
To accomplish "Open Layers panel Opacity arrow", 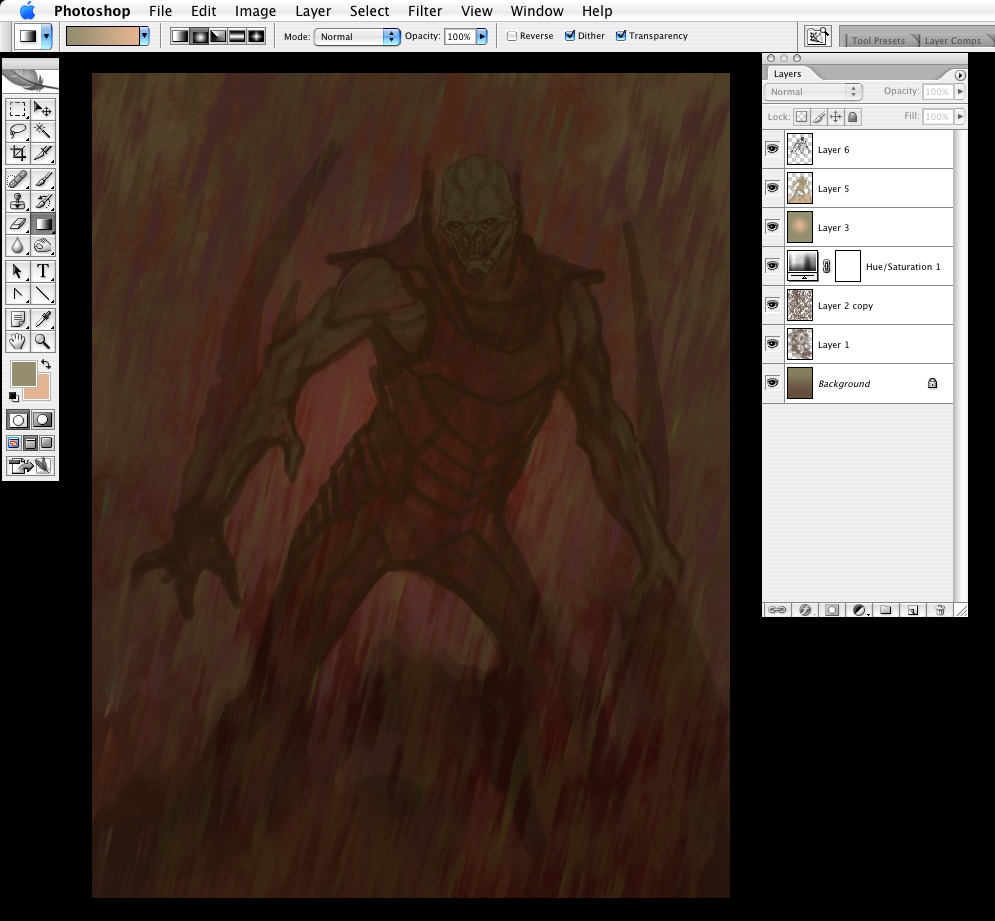I will tap(960, 91).
